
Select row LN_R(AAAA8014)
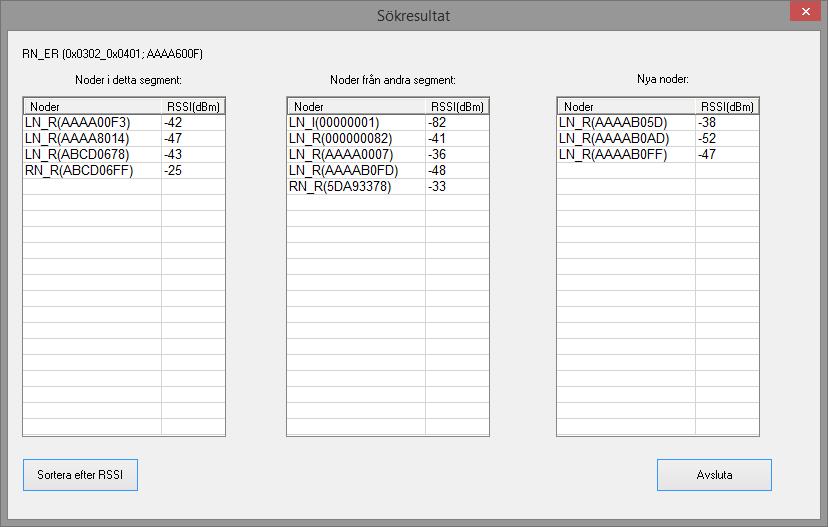pyautogui.click(x=124, y=138)
